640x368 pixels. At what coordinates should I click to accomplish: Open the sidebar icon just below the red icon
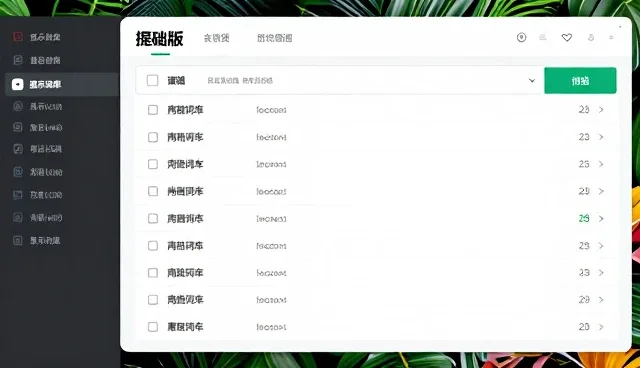point(18,60)
